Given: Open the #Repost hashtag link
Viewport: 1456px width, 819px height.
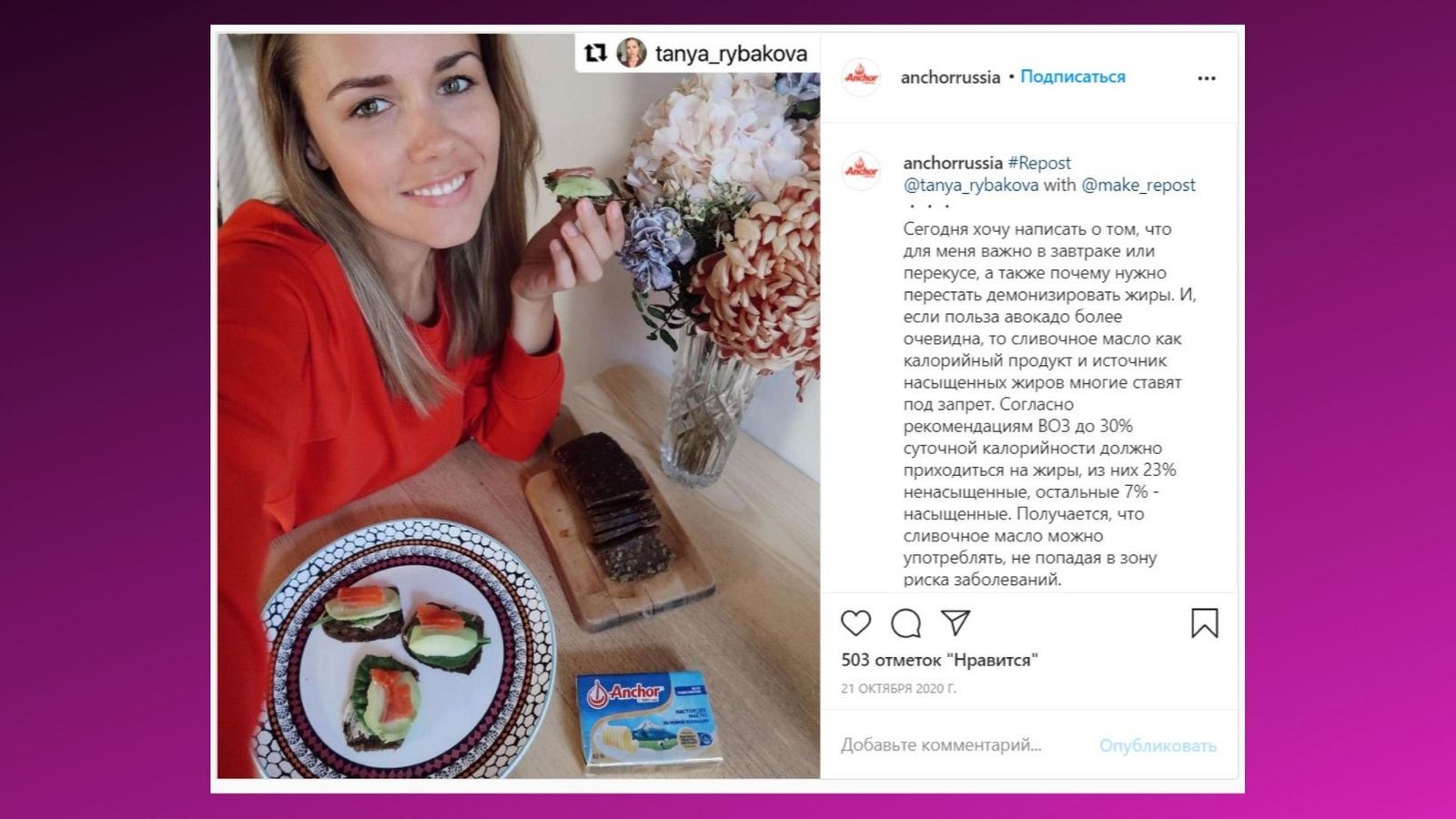Looking at the screenshot, I should (x=1039, y=163).
